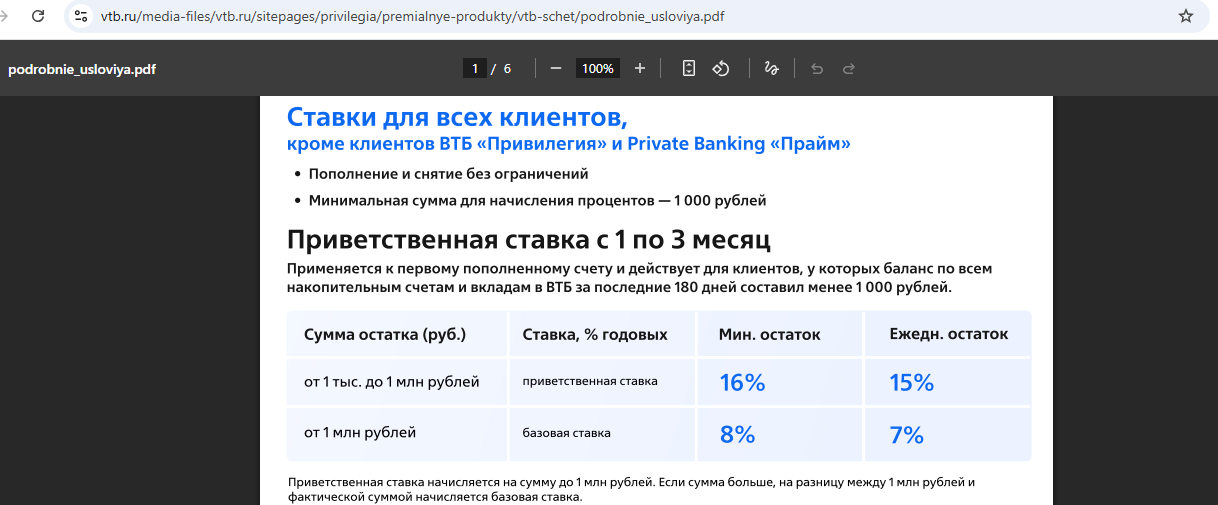Viewport: 1218px width, 505px height.
Task: Click the page number input field
Action: tap(475, 68)
